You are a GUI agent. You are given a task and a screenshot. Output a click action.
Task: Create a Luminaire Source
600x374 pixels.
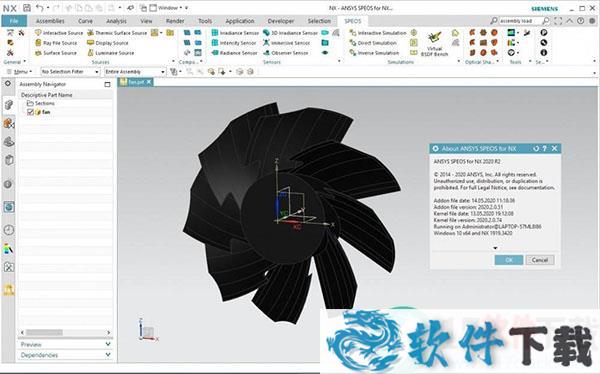(111, 53)
